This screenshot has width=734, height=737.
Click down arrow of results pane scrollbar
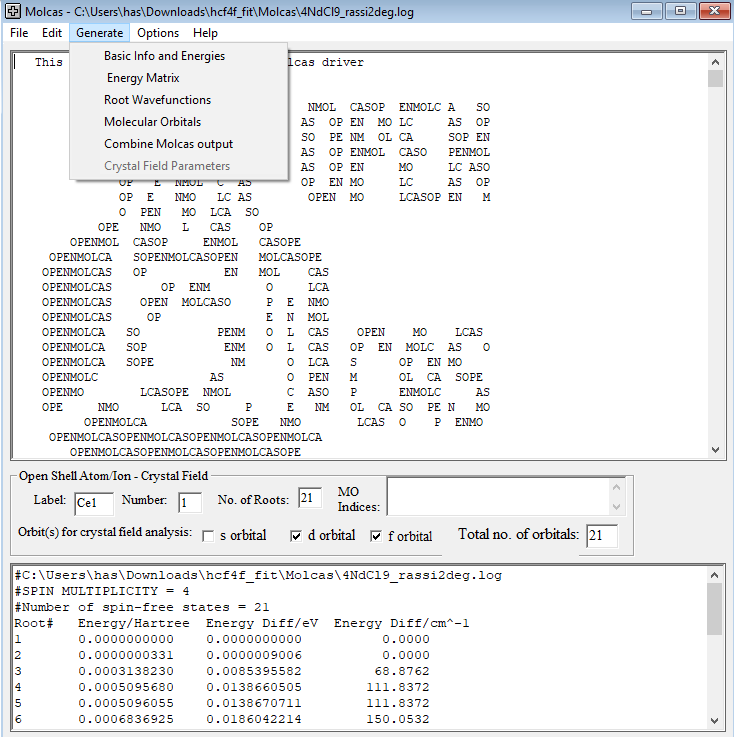[x=714, y=721]
